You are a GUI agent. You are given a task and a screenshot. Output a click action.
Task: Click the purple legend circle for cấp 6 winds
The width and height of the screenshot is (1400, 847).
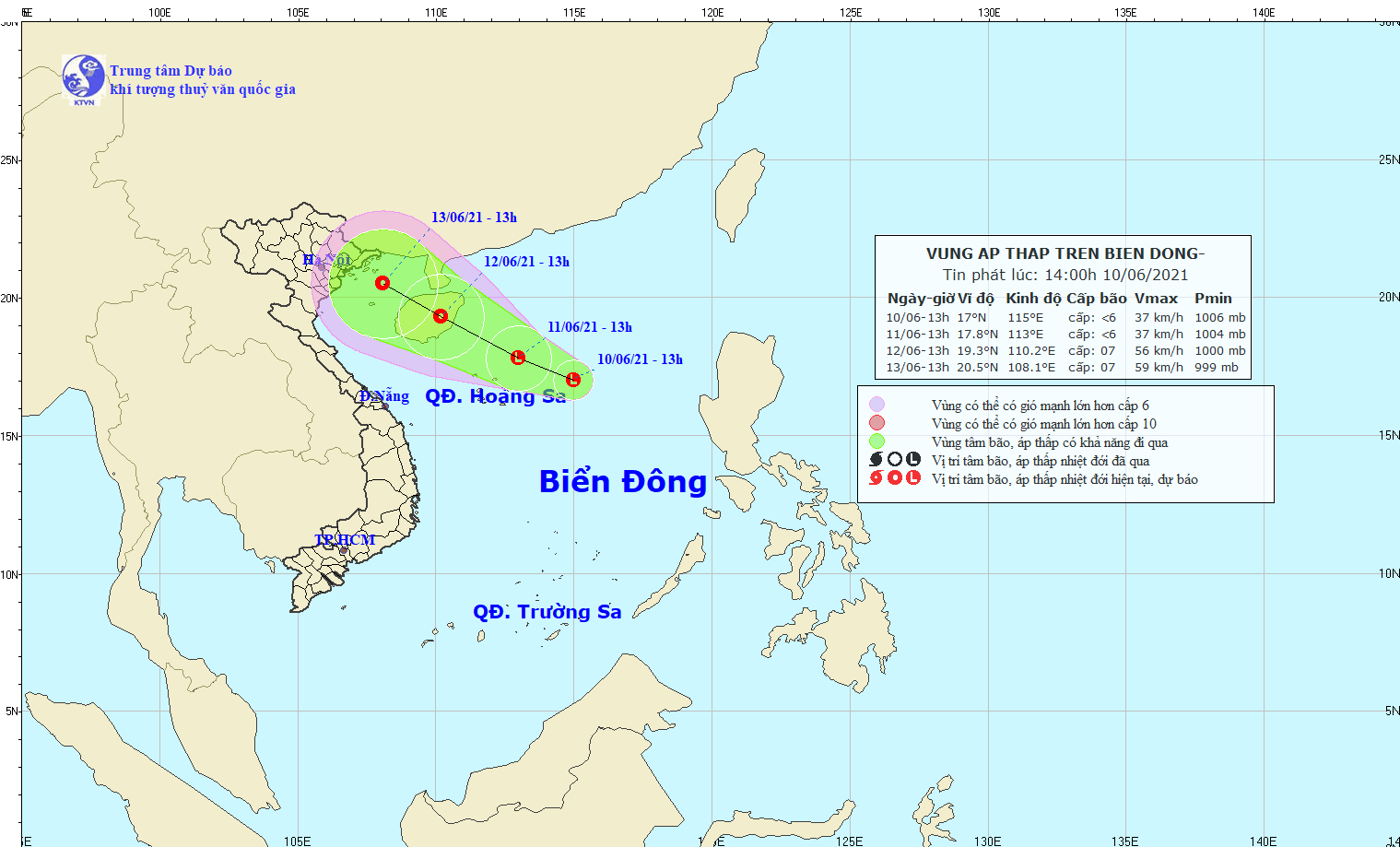876,405
